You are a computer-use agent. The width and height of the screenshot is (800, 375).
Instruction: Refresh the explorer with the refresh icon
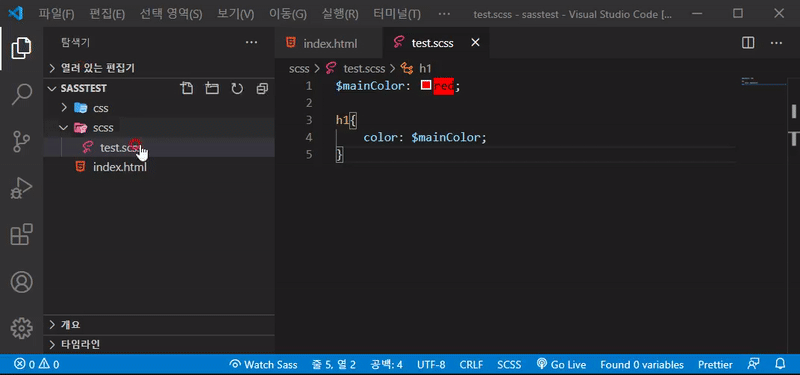point(237,89)
